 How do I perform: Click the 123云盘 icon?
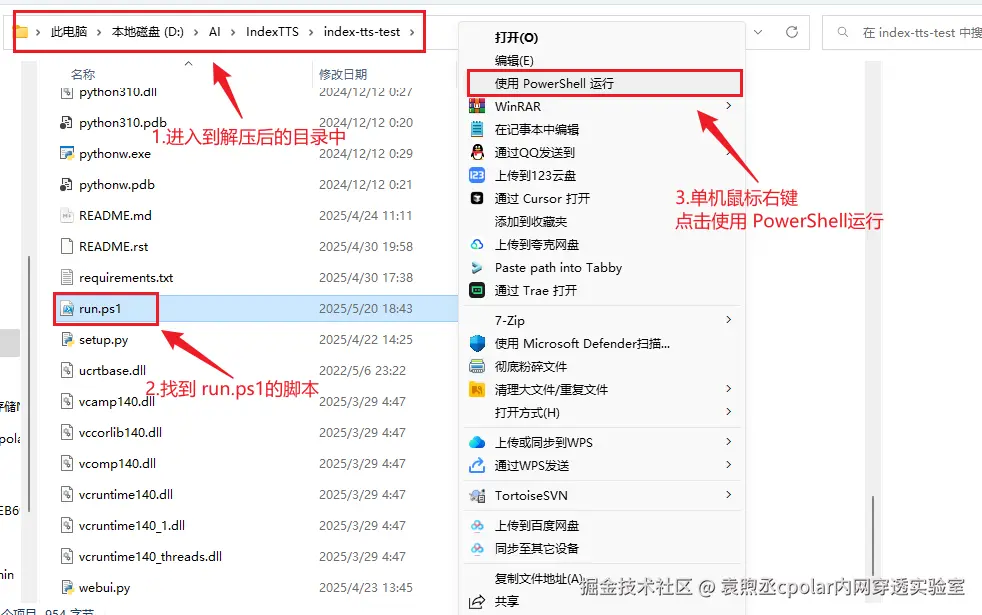tap(477, 175)
